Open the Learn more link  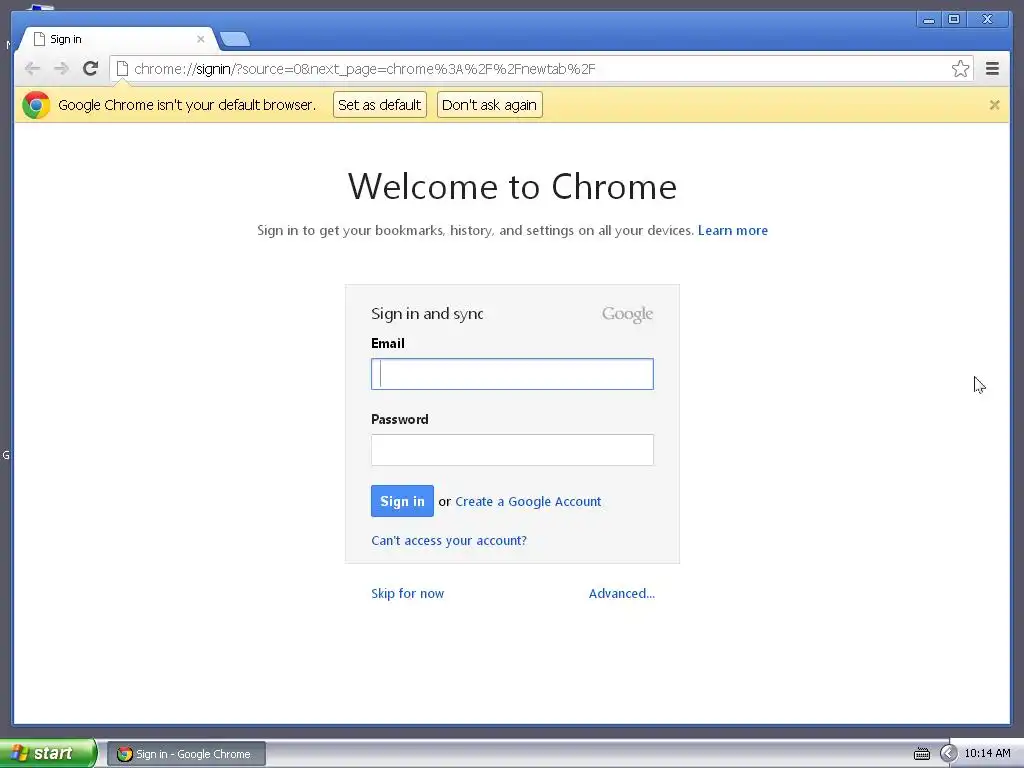[x=733, y=230]
